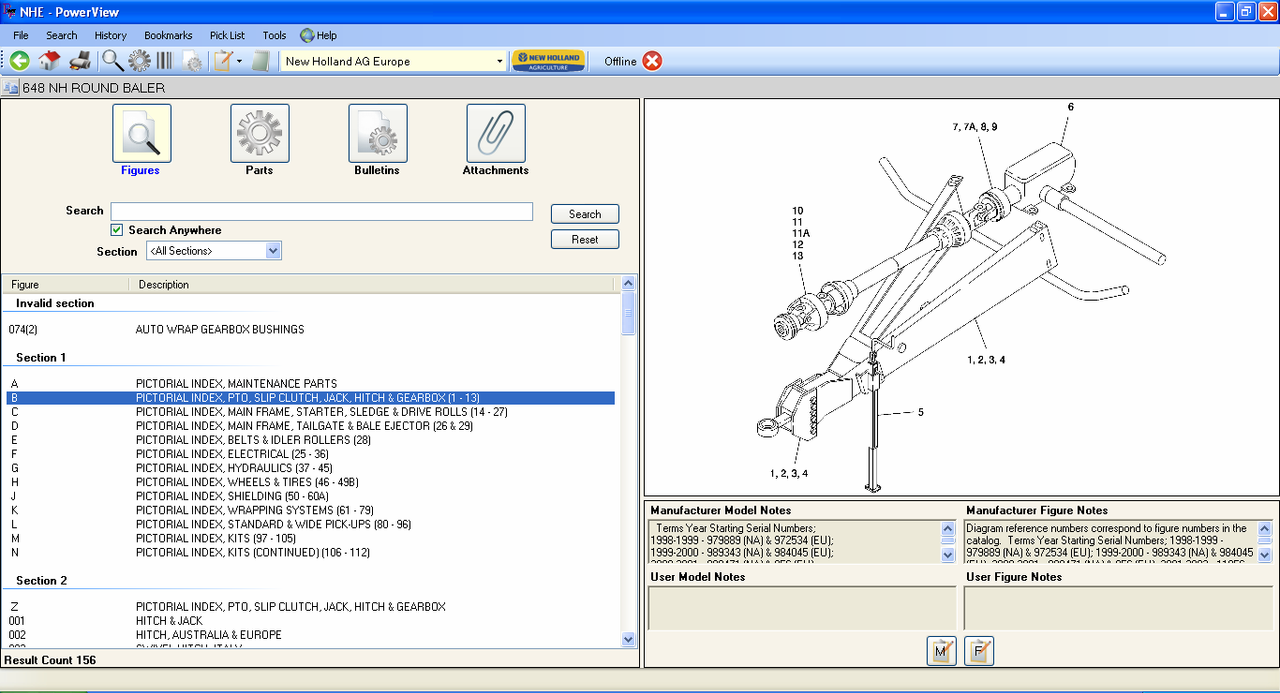
Task: Select MAIN FRAME, TAILGATE & BALE EJECTOR row
Action: click(x=311, y=426)
